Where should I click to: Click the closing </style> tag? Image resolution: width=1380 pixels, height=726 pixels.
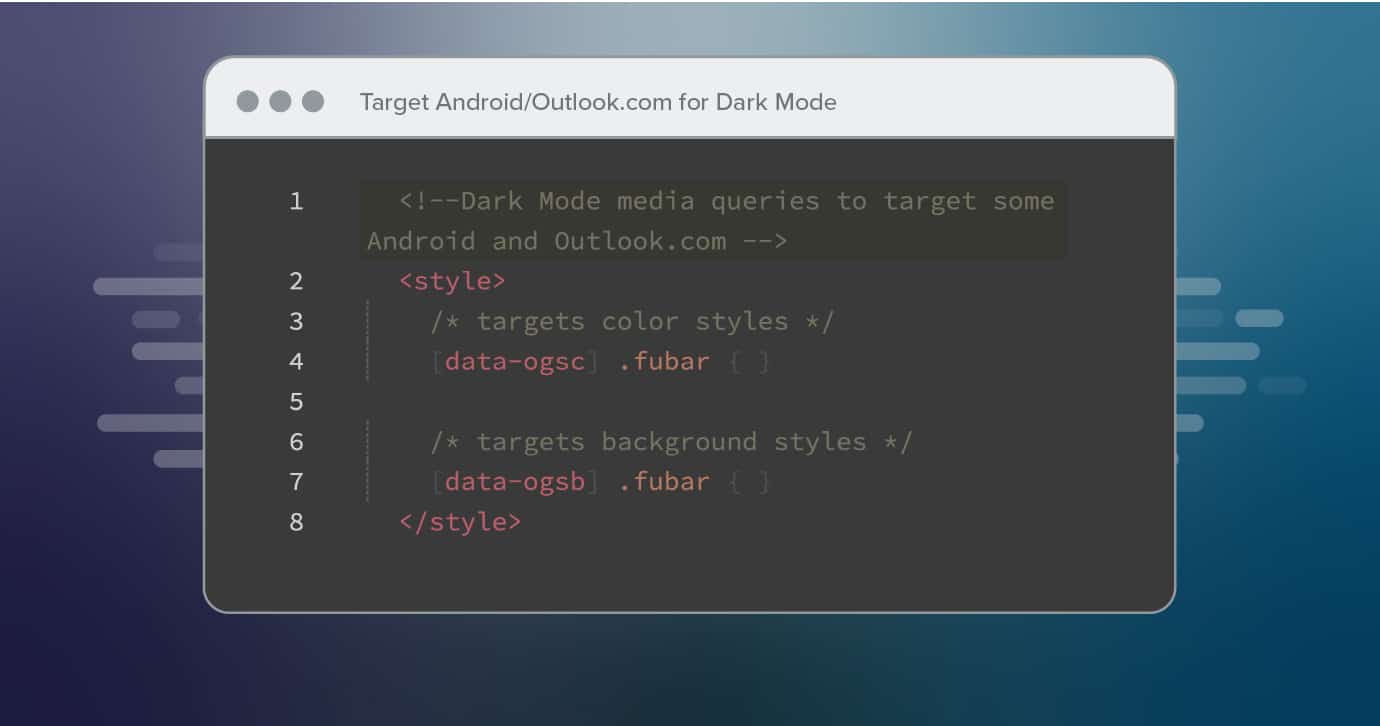pyautogui.click(x=460, y=521)
